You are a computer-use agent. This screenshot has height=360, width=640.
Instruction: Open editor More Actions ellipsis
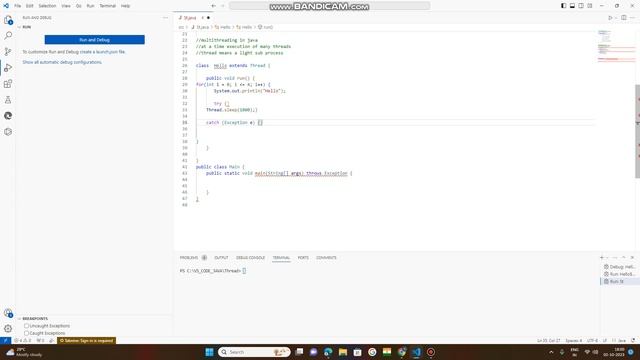(633, 18)
